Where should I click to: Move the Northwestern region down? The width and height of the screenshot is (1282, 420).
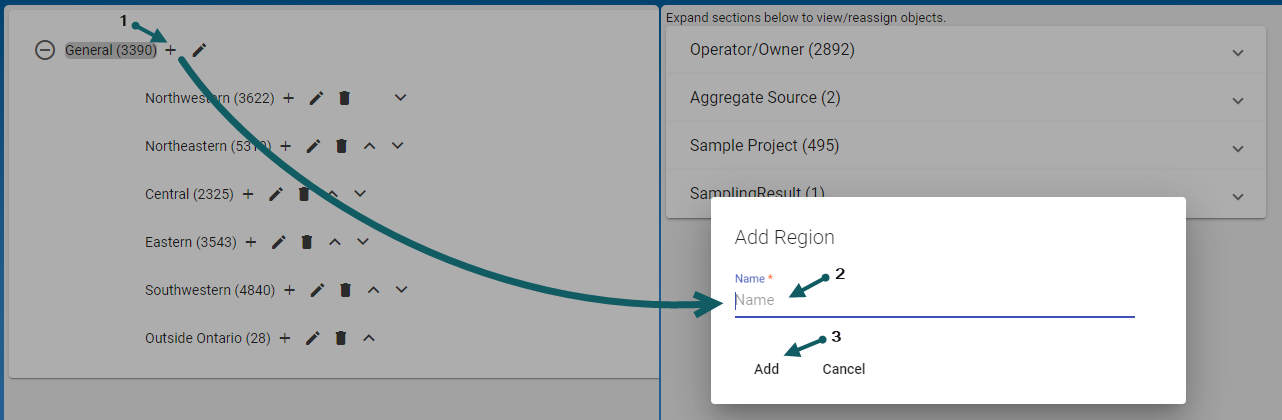[x=401, y=98]
